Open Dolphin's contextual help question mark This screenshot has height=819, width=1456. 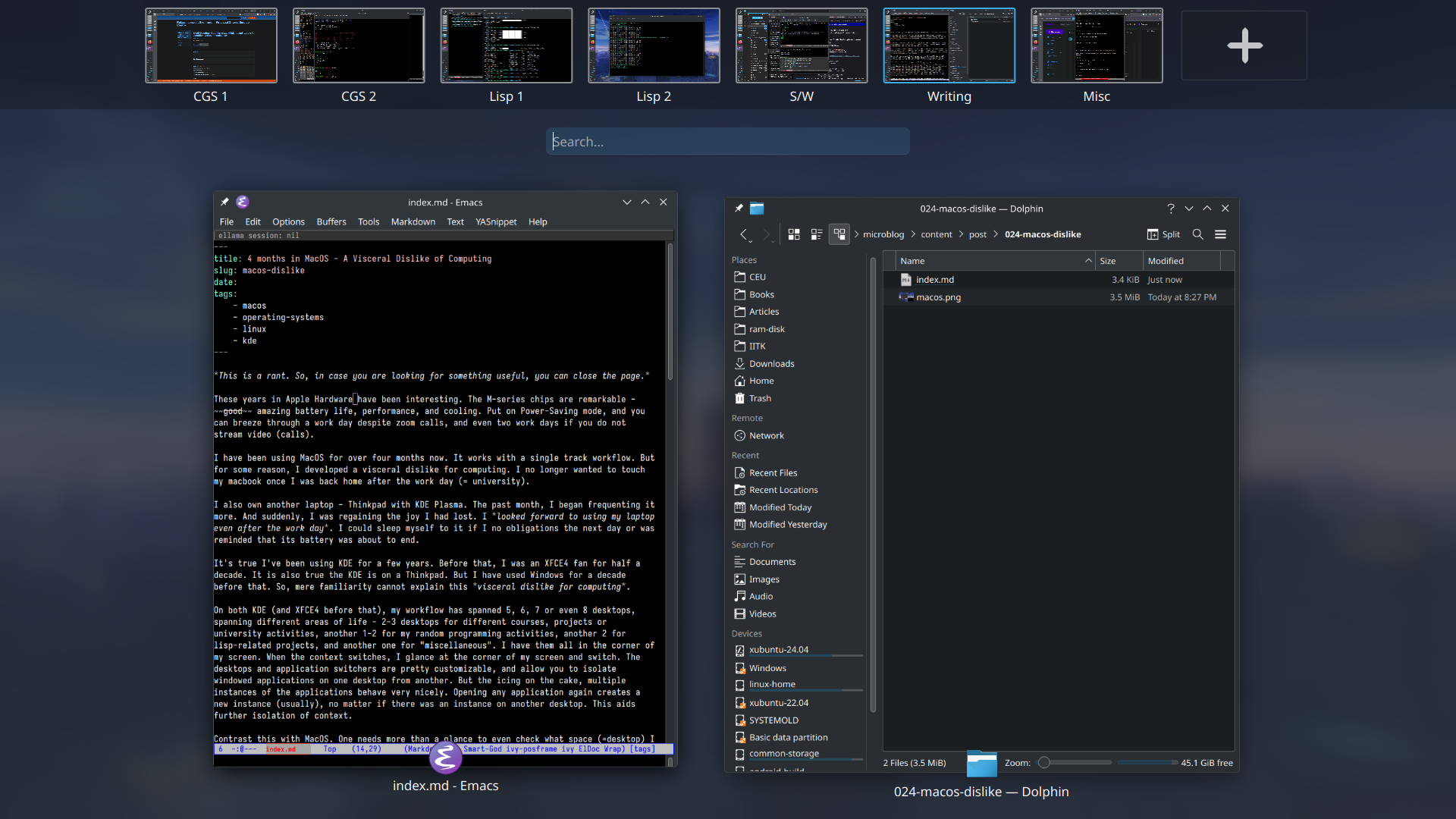[1171, 208]
